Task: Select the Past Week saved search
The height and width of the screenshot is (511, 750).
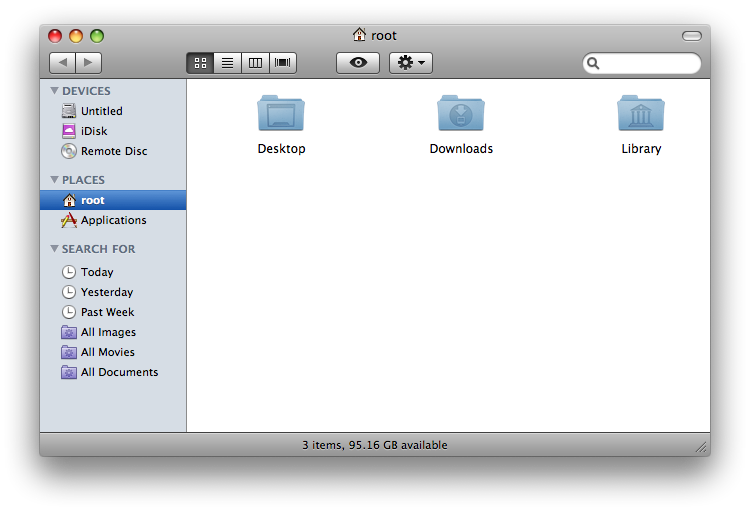Action: point(106,312)
